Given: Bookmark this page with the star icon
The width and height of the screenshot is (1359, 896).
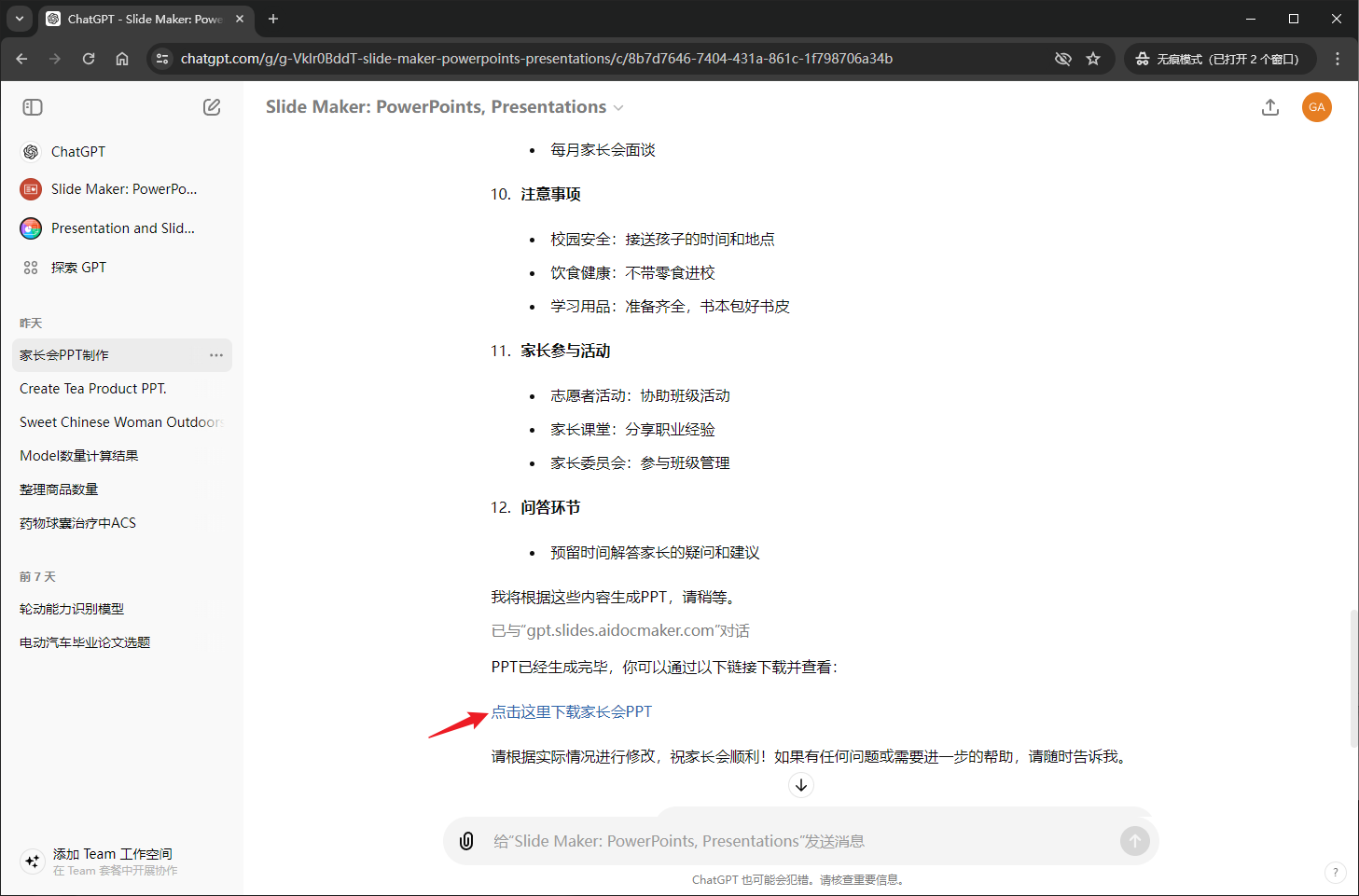Looking at the screenshot, I should coord(1093,59).
